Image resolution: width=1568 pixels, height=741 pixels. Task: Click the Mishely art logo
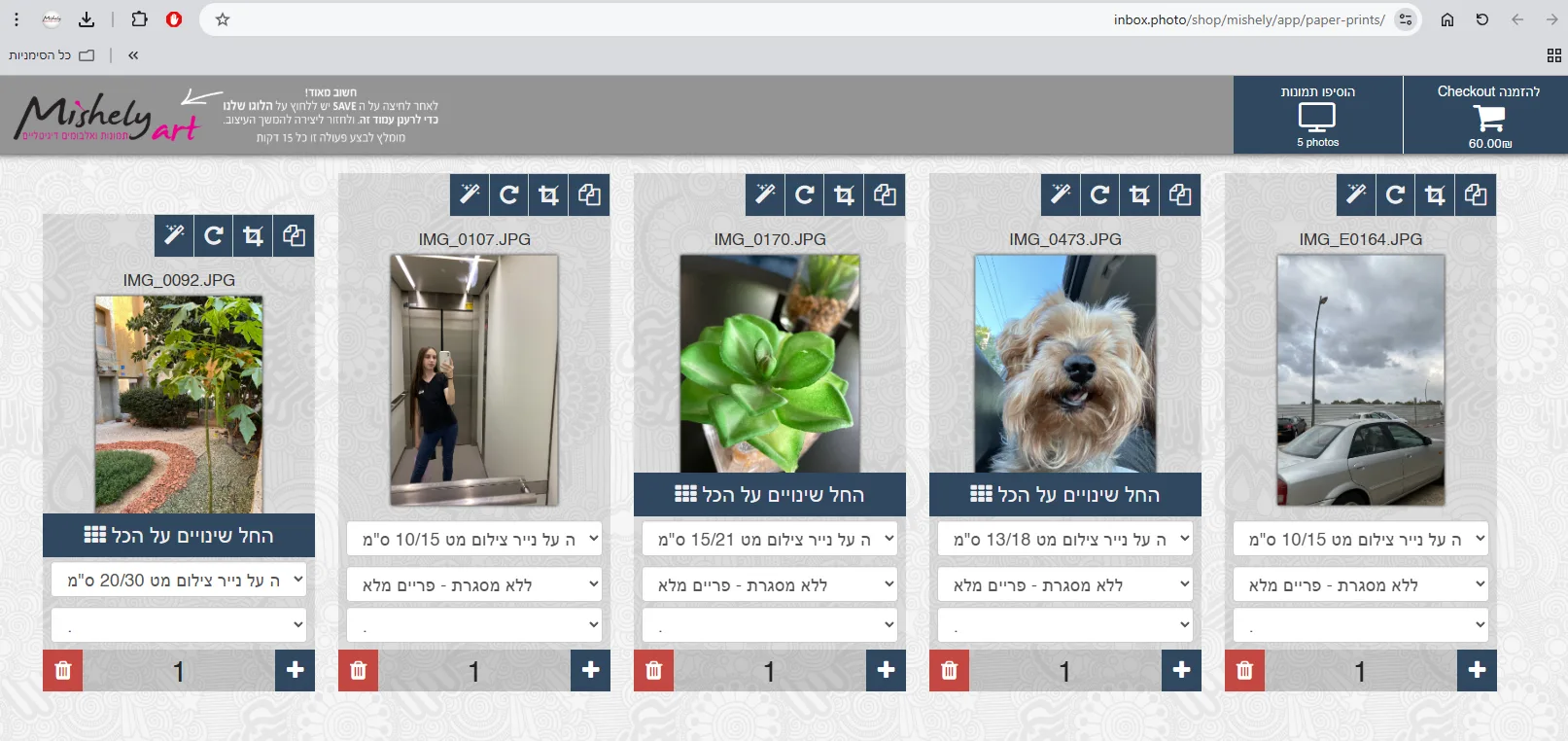(107, 117)
